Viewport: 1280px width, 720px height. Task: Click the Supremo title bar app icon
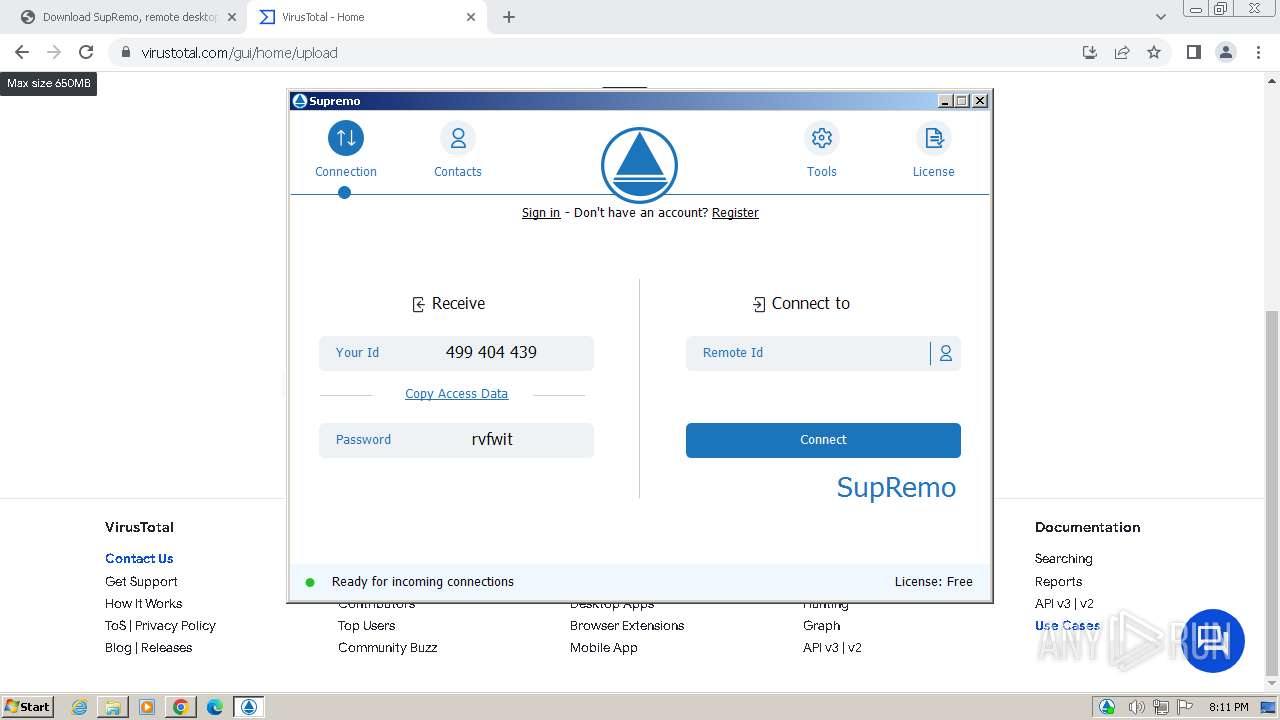pyautogui.click(x=299, y=100)
